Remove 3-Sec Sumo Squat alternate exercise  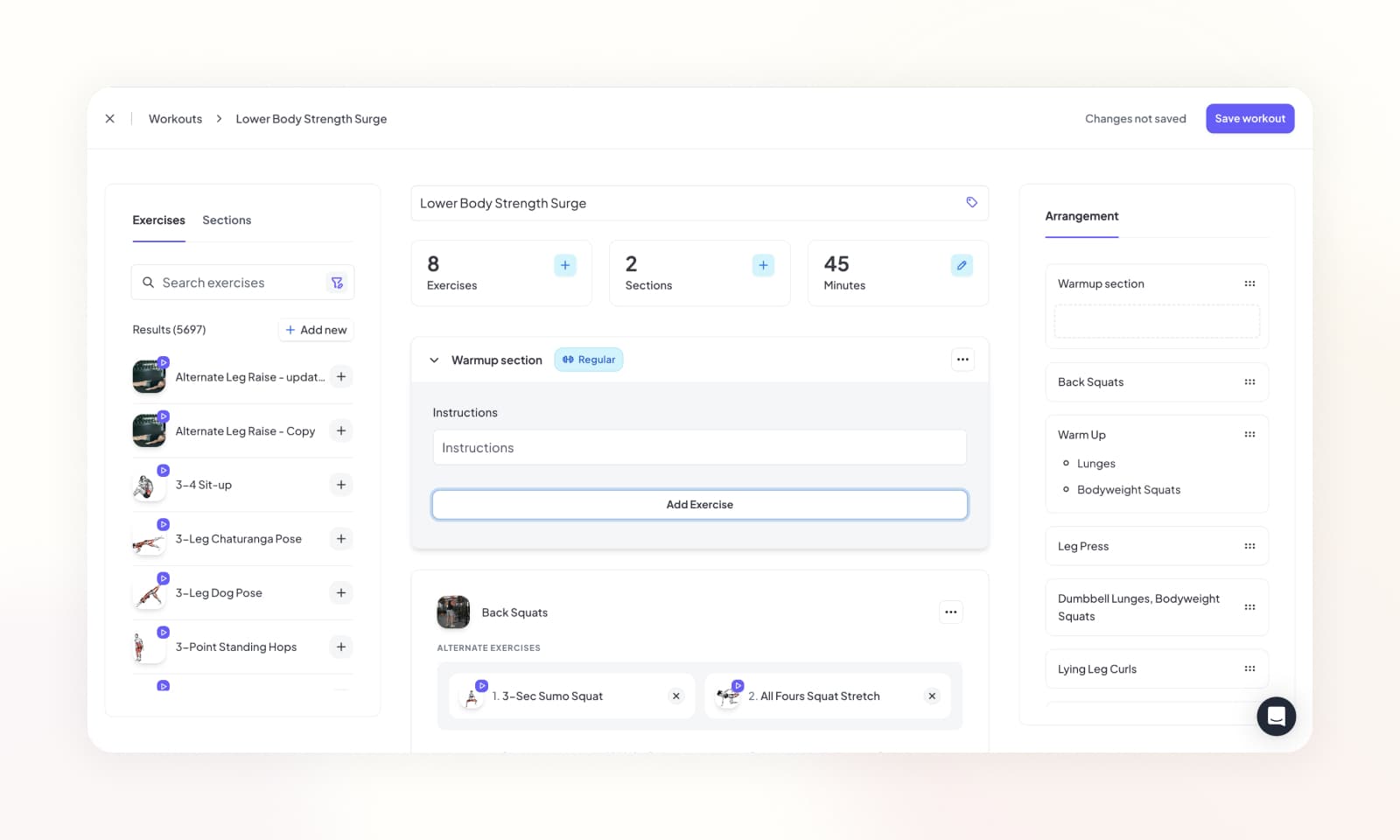675,696
